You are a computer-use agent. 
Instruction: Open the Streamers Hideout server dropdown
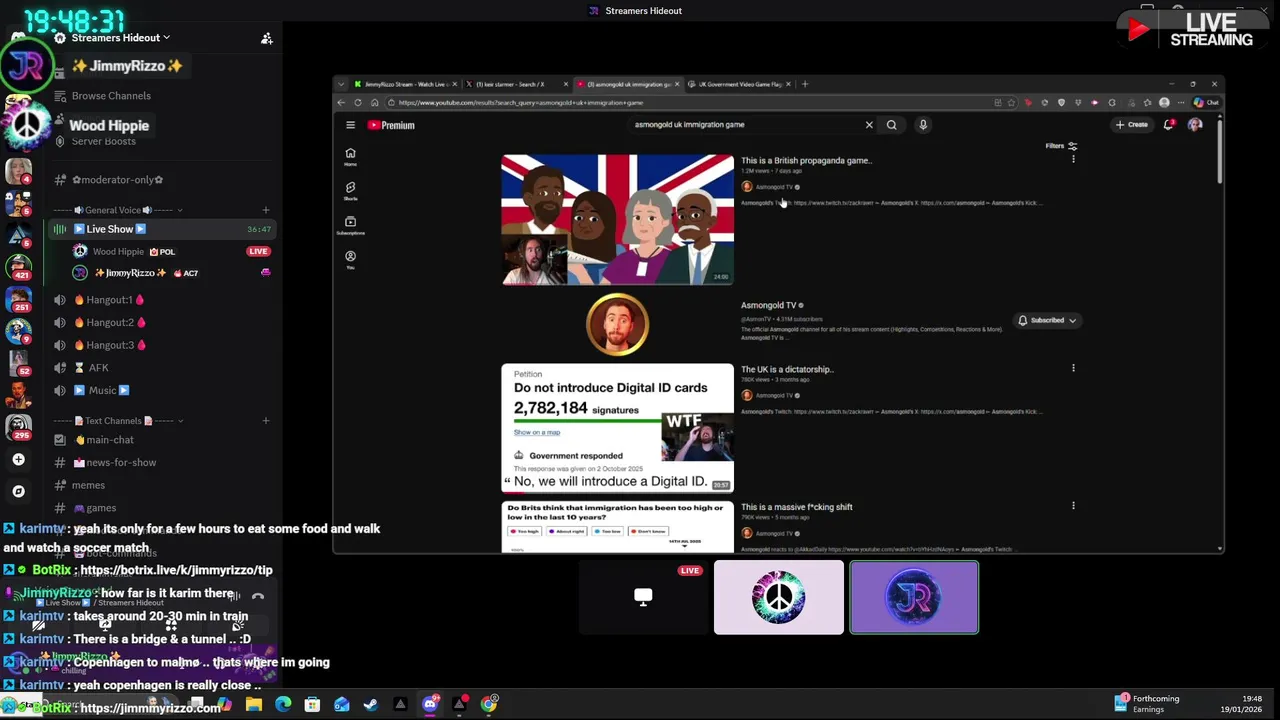click(120, 38)
